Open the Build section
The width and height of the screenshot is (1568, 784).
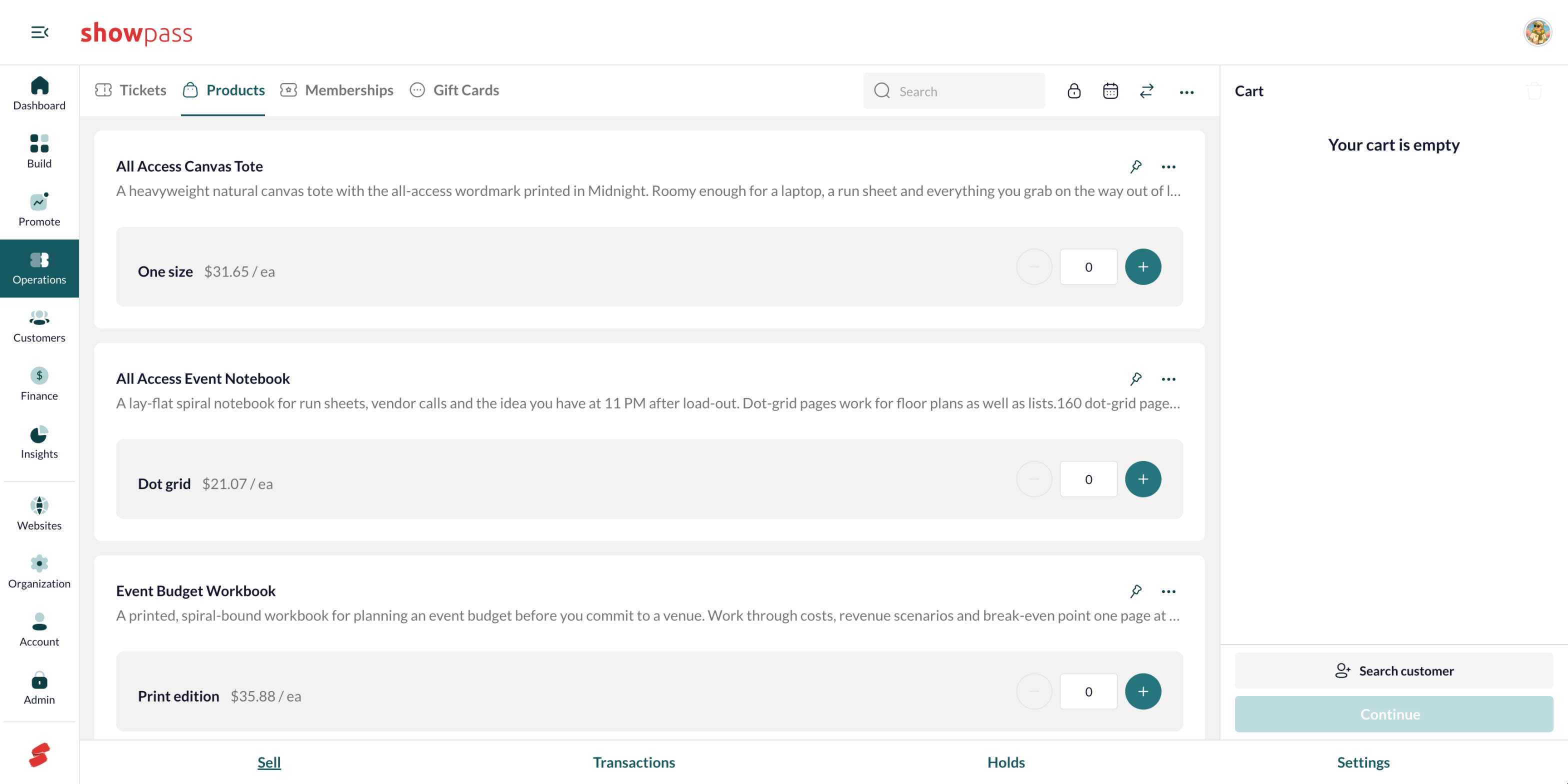pyautogui.click(x=39, y=151)
